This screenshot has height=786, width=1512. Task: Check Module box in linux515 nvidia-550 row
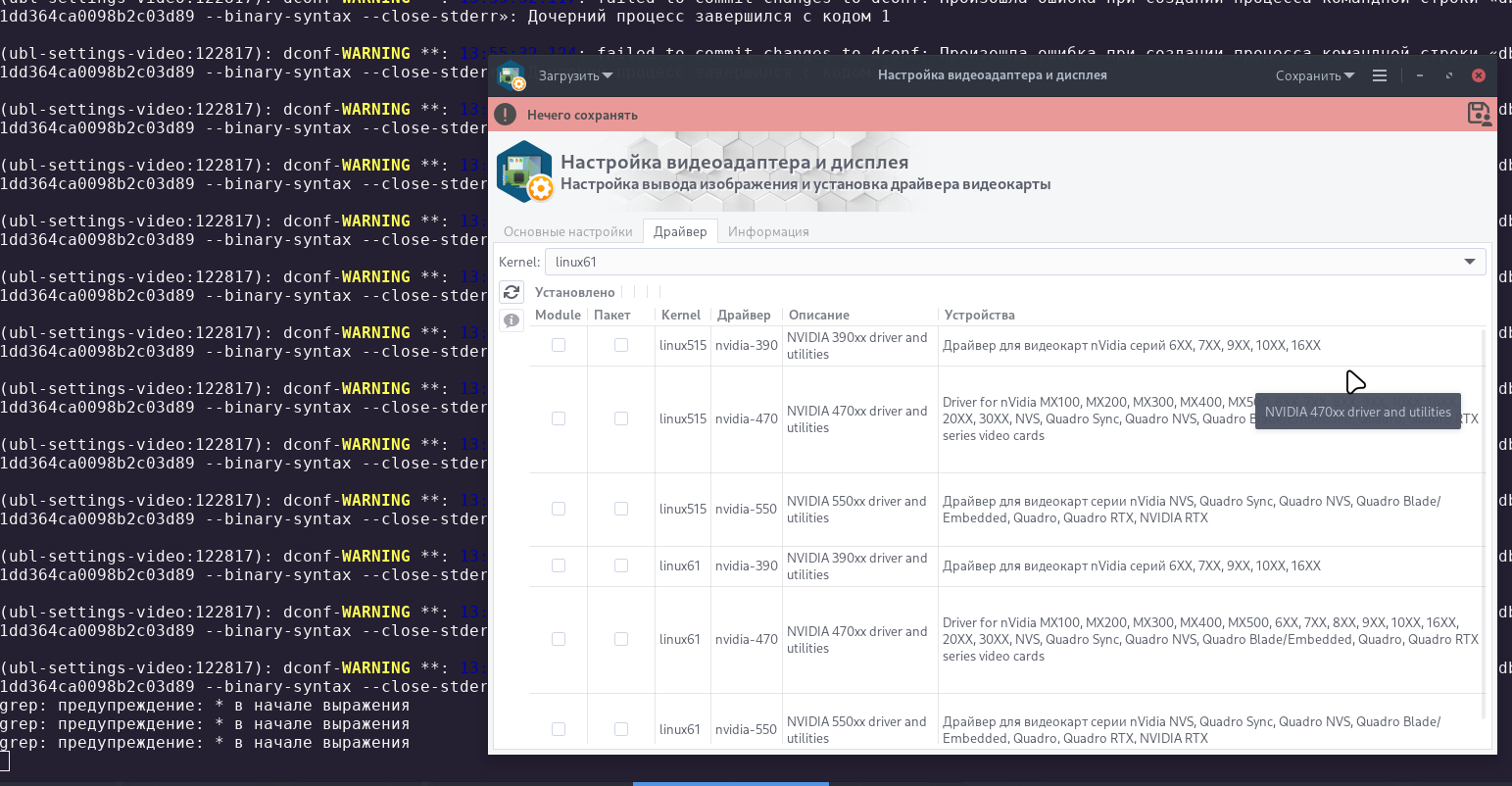click(x=559, y=509)
